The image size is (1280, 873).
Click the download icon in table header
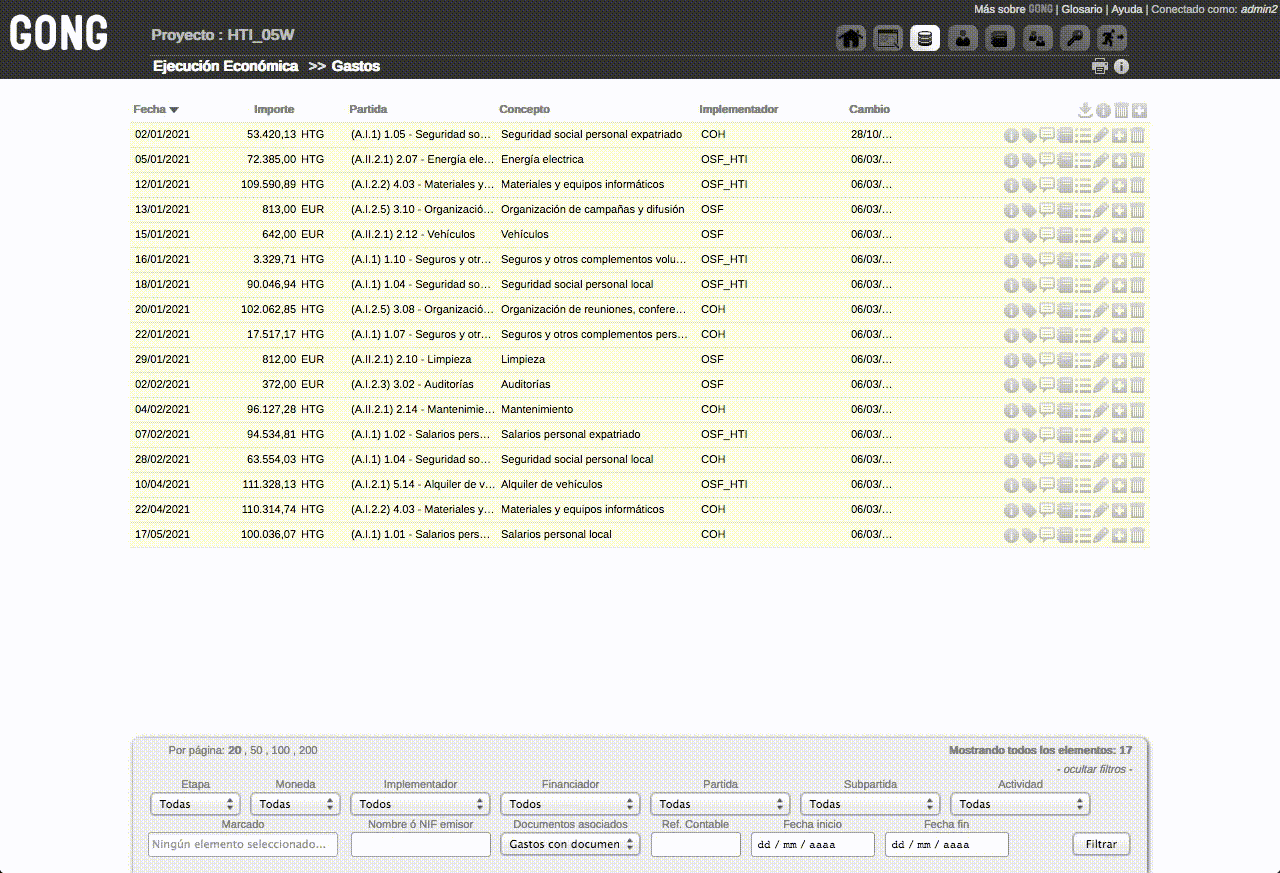click(1085, 110)
